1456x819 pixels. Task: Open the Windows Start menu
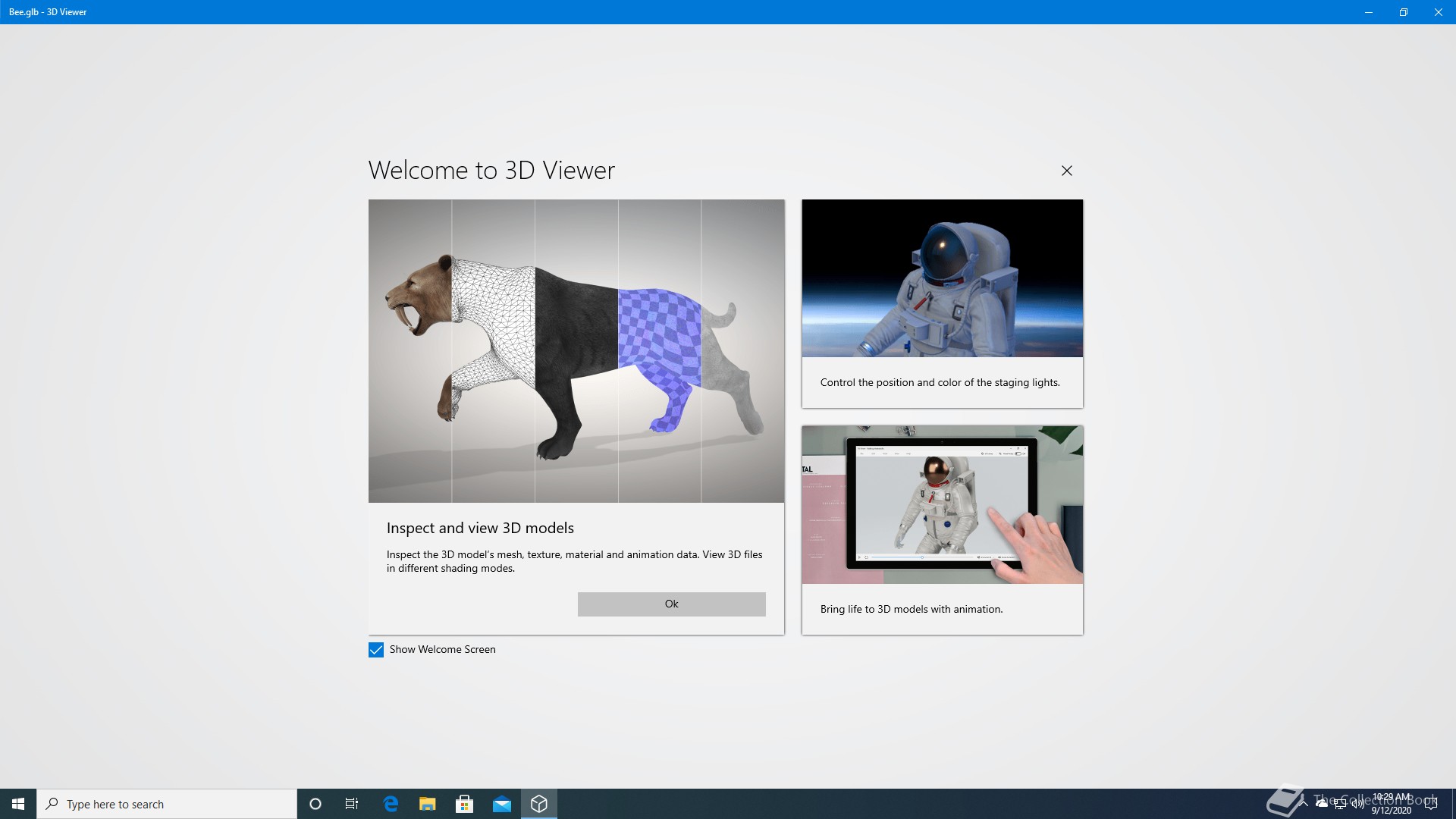(x=18, y=804)
